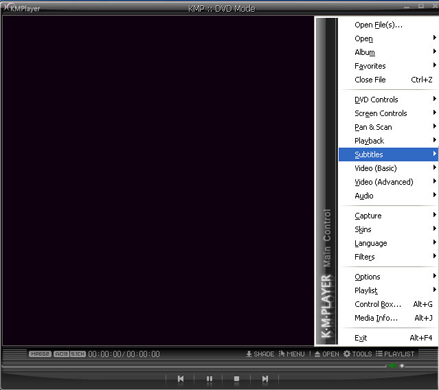Click the playback seek bar
Viewport: 439px width, 390px height.
point(193,366)
